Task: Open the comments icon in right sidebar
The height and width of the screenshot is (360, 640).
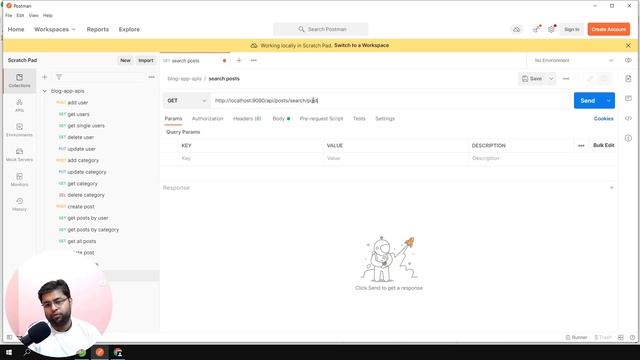Action: click(x=628, y=98)
